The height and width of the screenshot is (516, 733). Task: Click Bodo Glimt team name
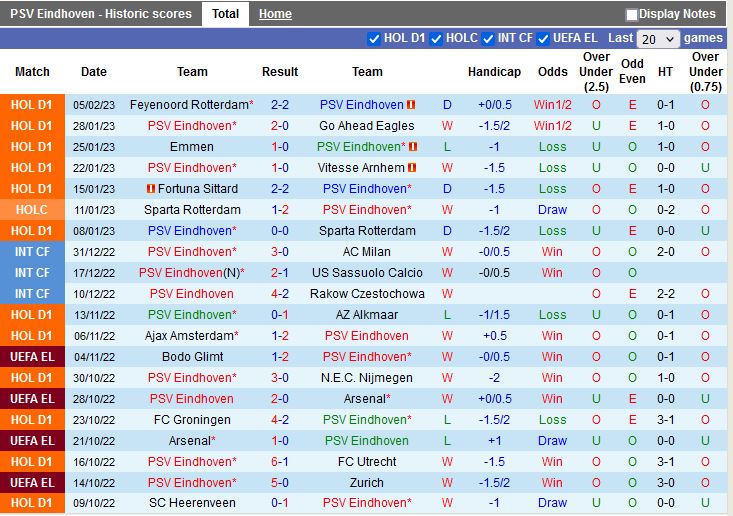pyautogui.click(x=193, y=357)
